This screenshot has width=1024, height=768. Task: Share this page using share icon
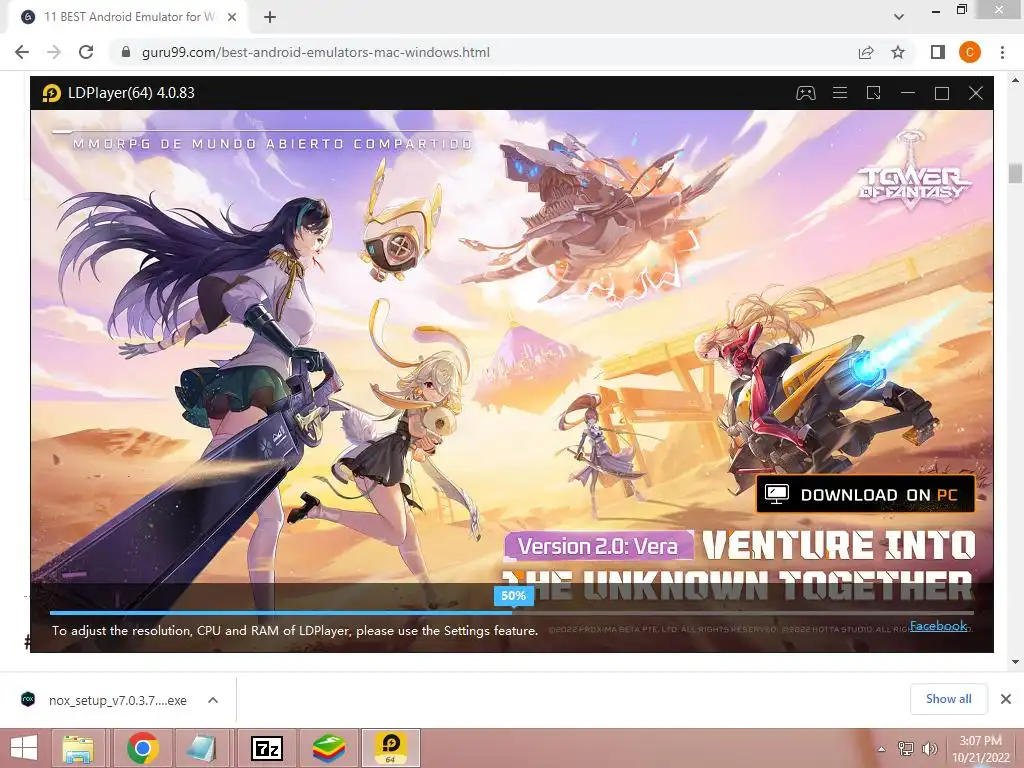click(x=866, y=52)
